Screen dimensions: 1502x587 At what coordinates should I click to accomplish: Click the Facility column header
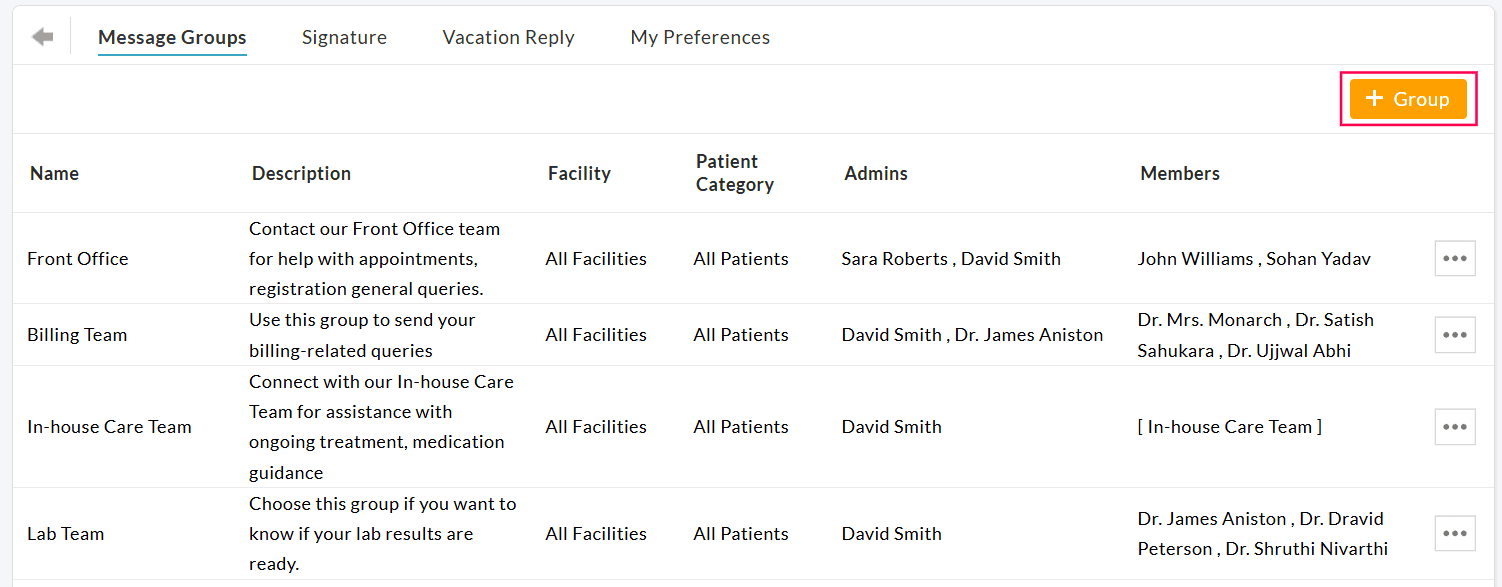[x=579, y=173]
